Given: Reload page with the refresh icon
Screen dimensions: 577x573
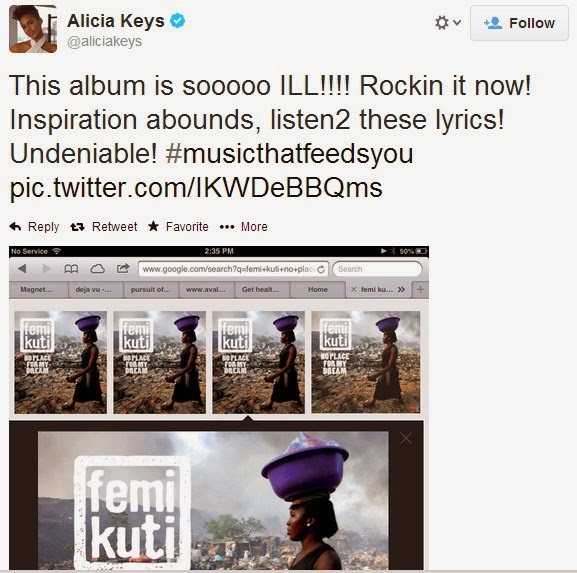Looking at the screenshot, I should pyautogui.click(x=321, y=269).
